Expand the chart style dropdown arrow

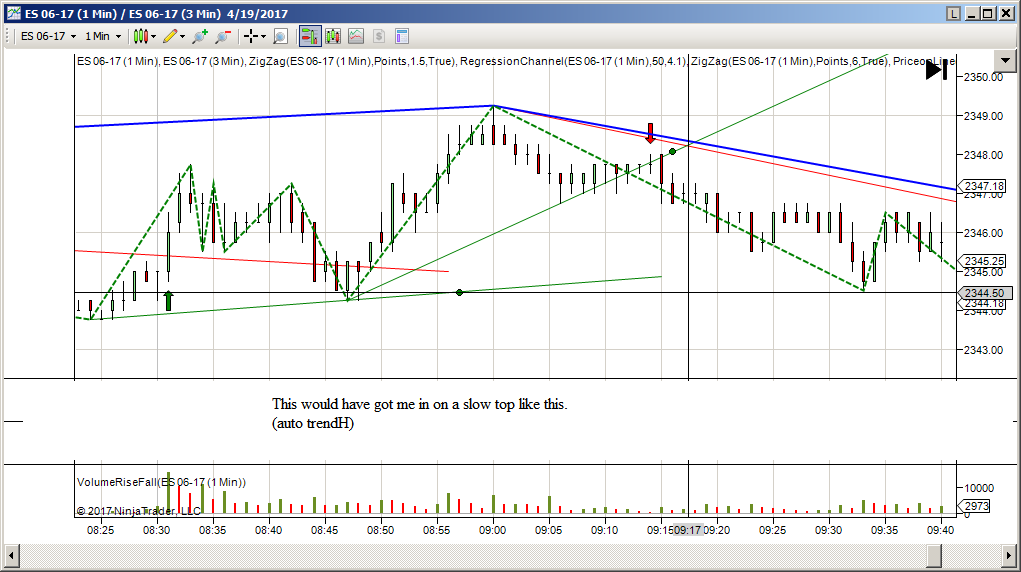click(x=154, y=36)
